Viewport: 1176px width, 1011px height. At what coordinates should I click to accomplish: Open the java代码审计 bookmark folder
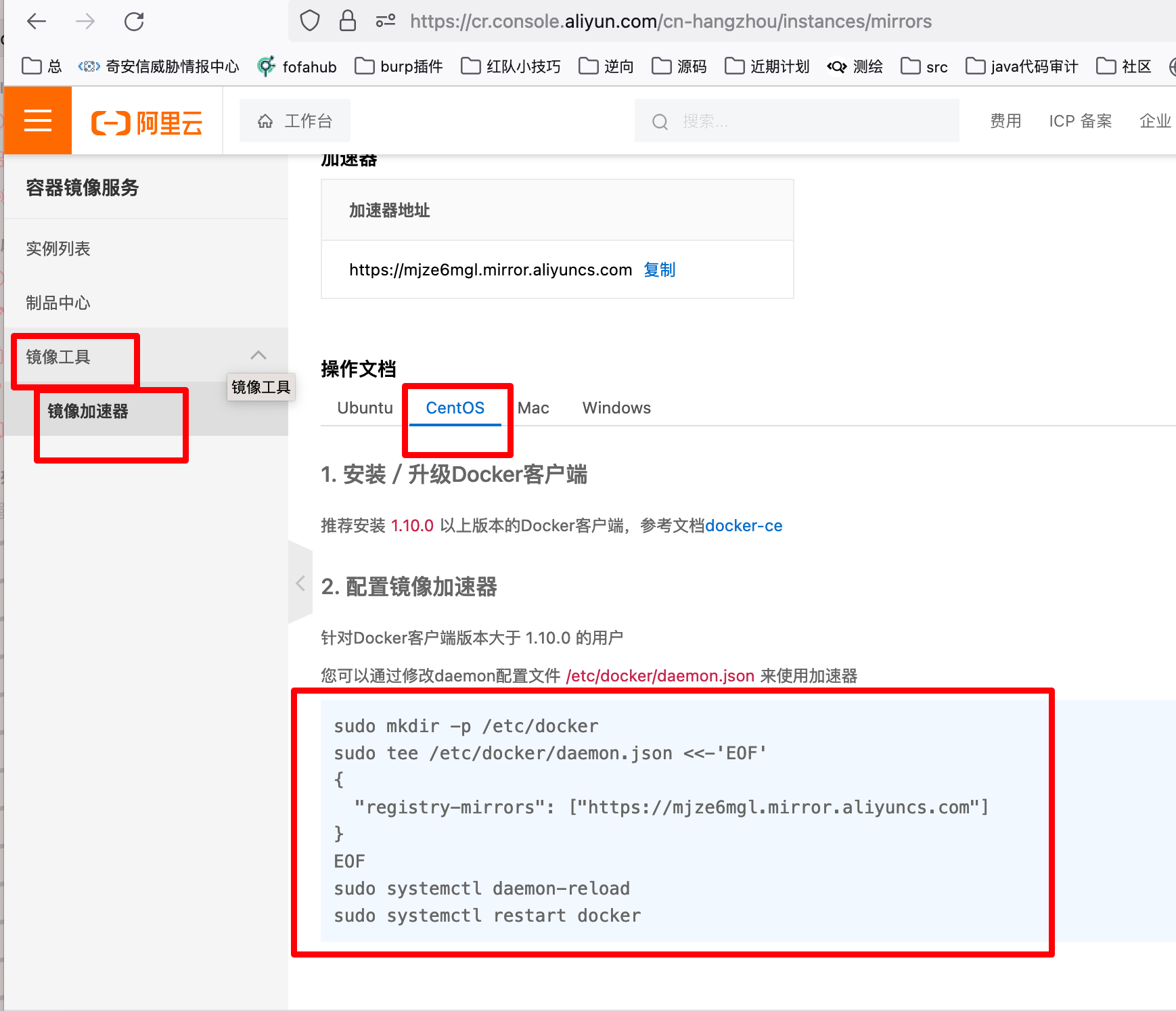point(1022,66)
